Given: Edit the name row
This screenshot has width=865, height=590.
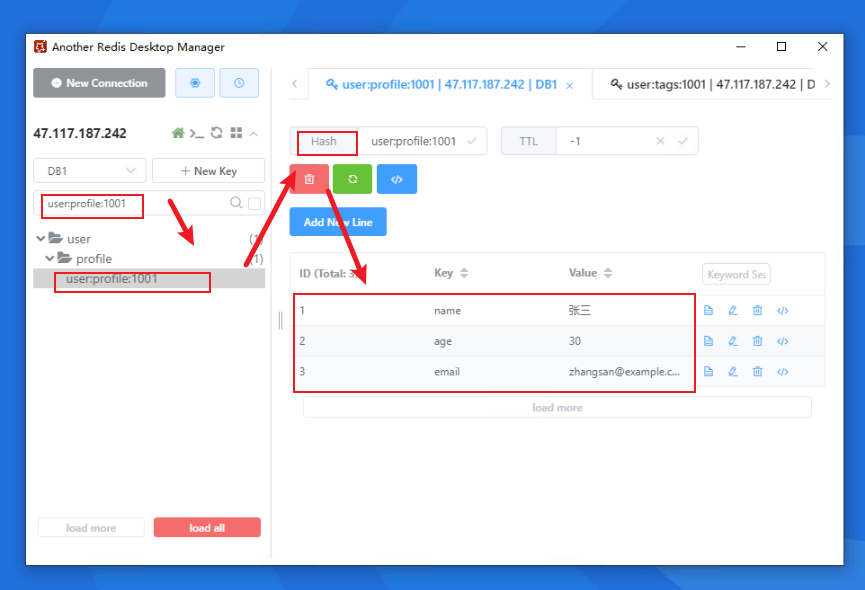Looking at the screenshot, I should pyautogui.click(x=733, y=310).
